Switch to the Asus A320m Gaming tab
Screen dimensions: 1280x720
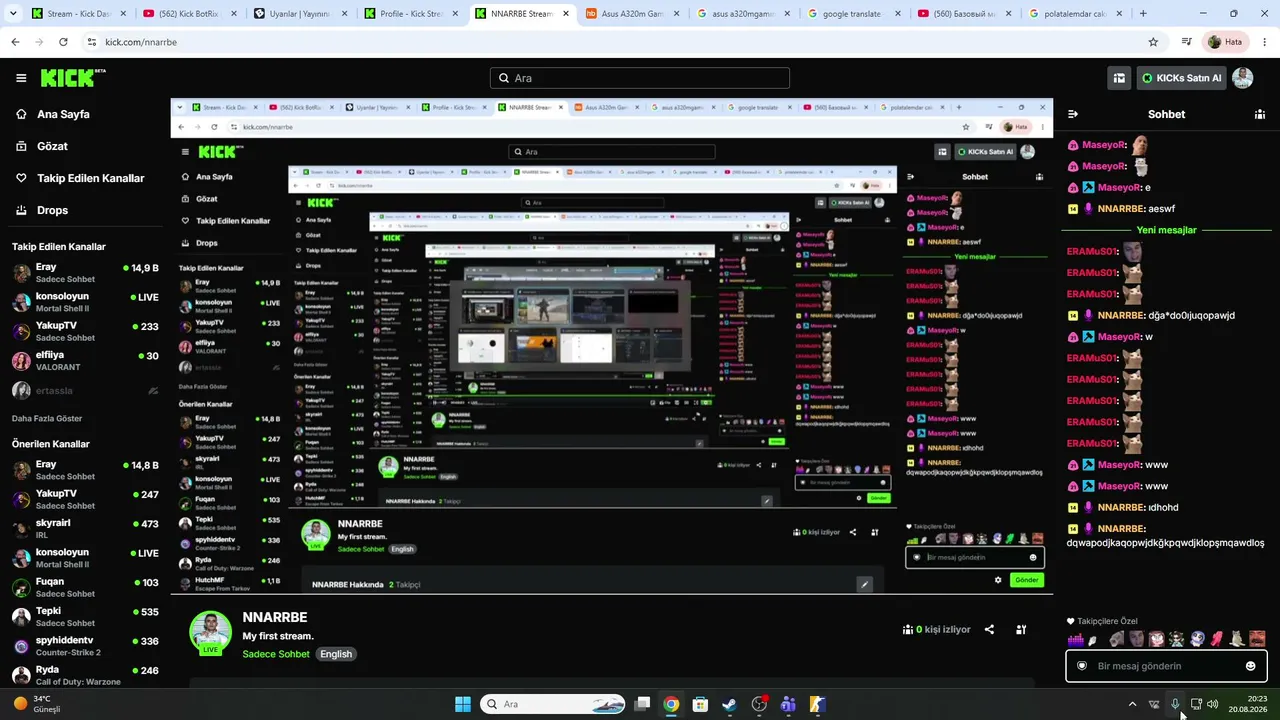point(633,14)
